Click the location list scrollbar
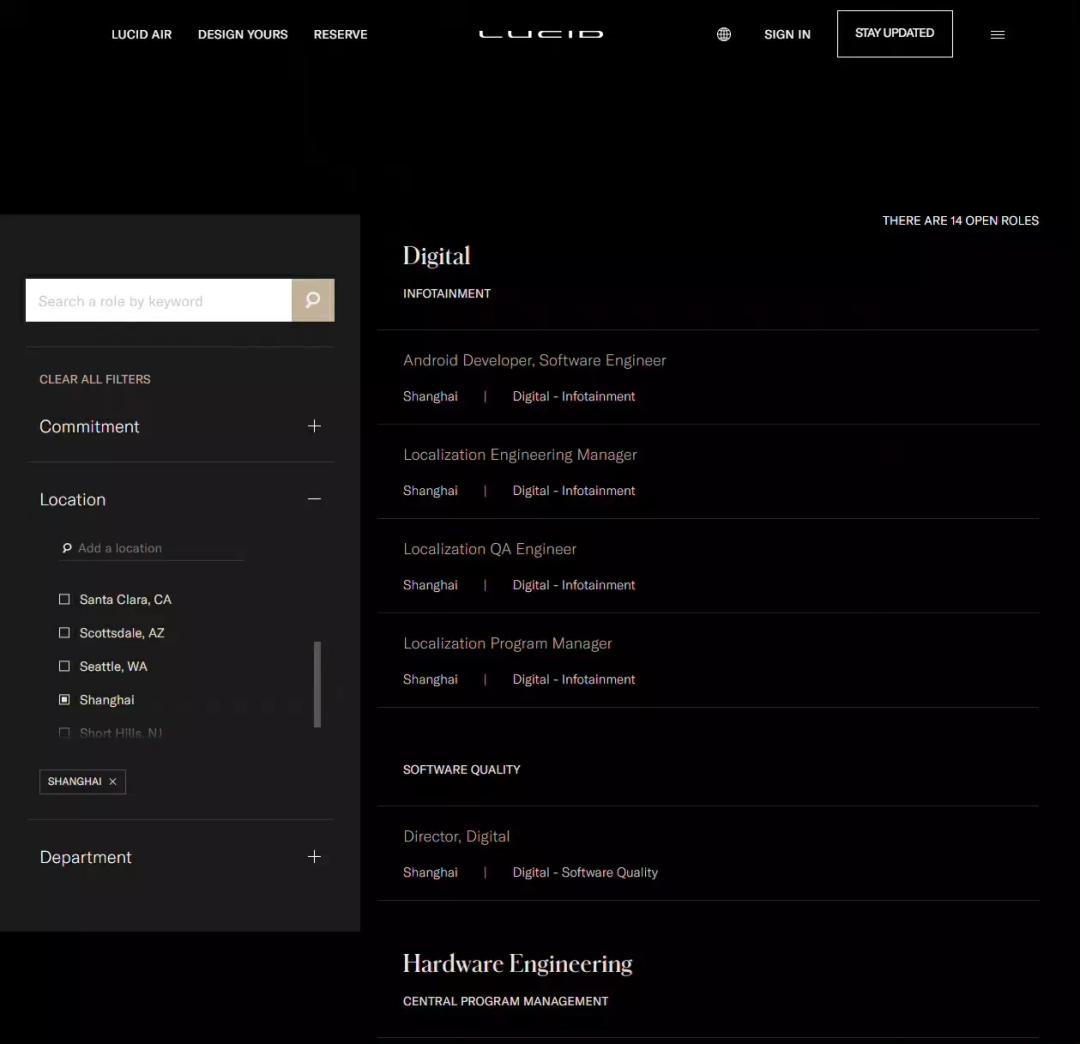This screenshot has height=1044, width=1080. 318,684
